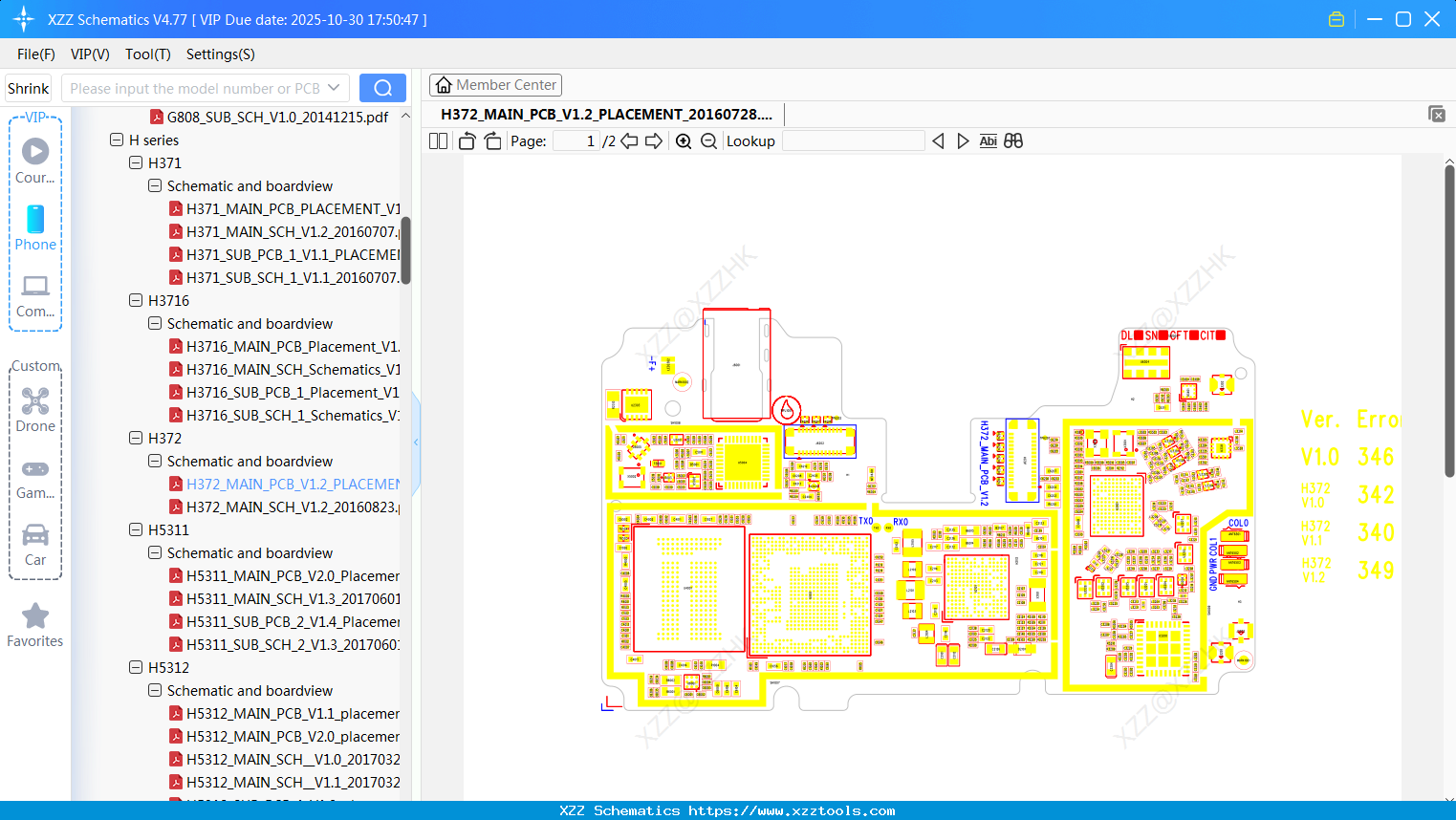Open the Phone schematics section icon
The width and height of the screenshot is (1456, 820).
(x=34, y=221)
